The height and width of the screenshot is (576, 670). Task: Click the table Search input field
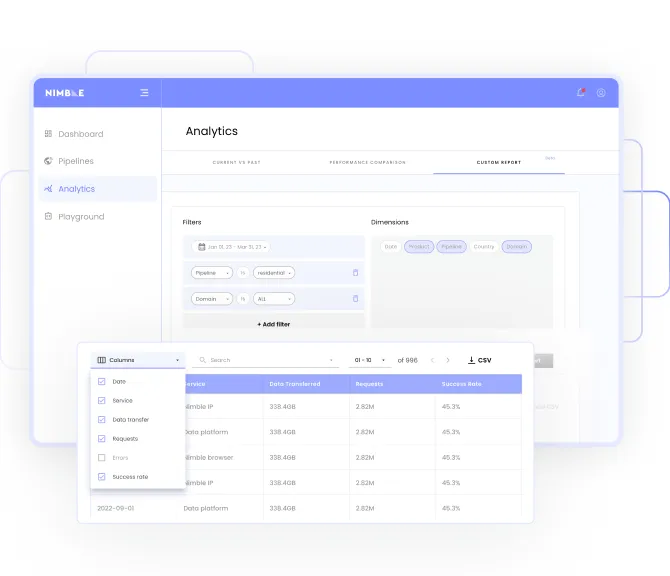tap(265, 360)
